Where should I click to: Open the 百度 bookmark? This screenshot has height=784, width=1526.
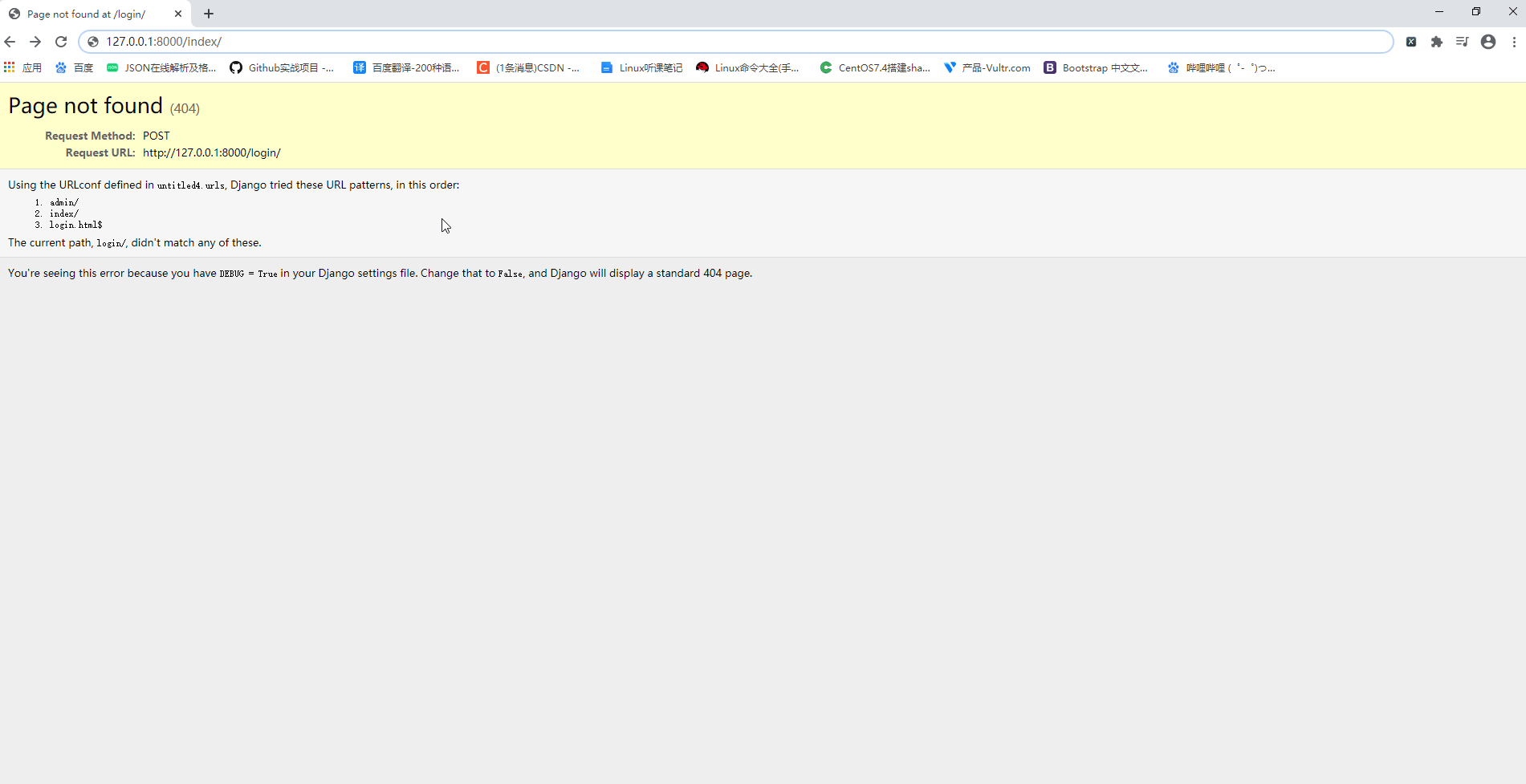coord(74,67)
